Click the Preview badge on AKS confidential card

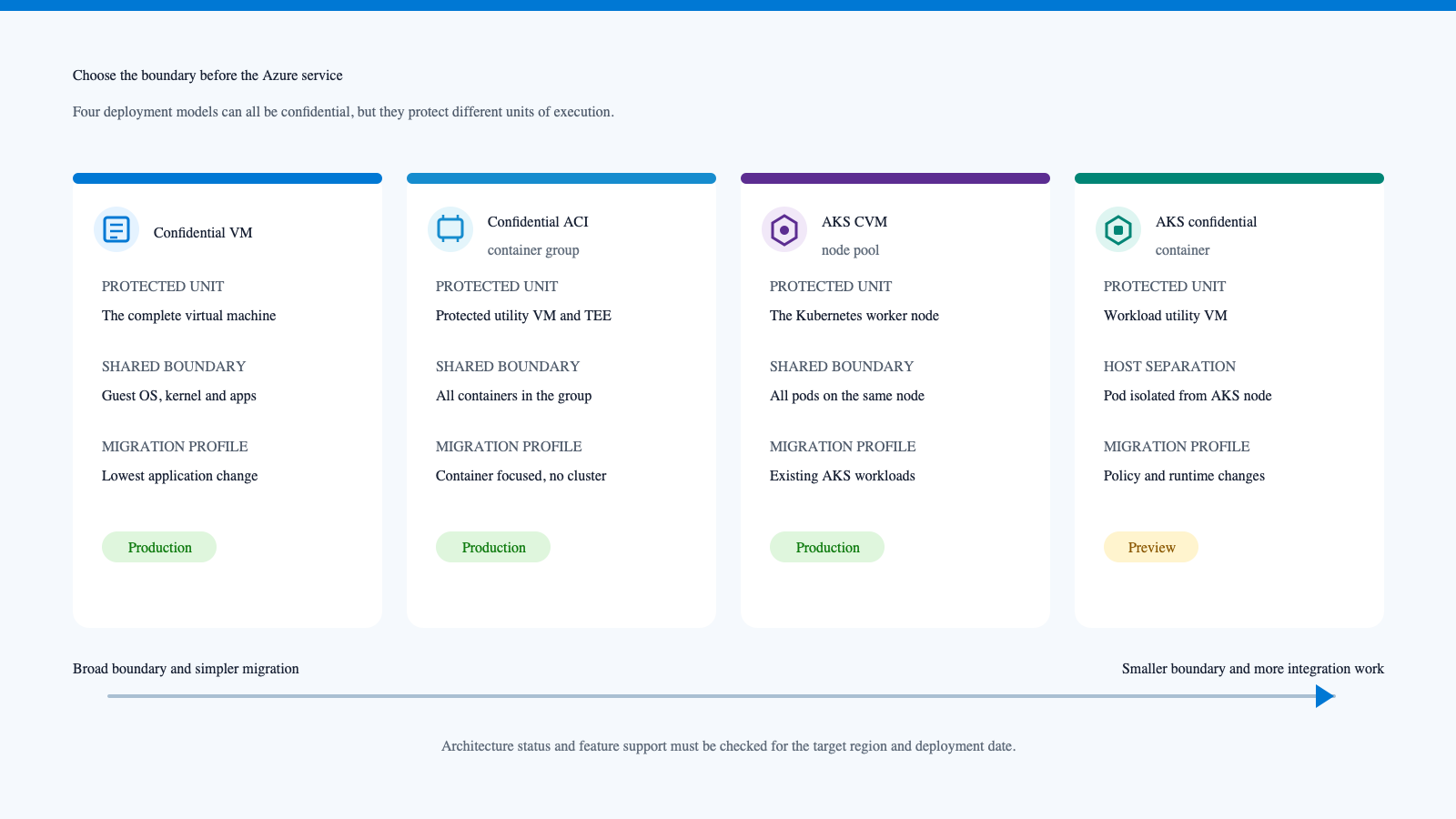click(x=1151, y=547)
